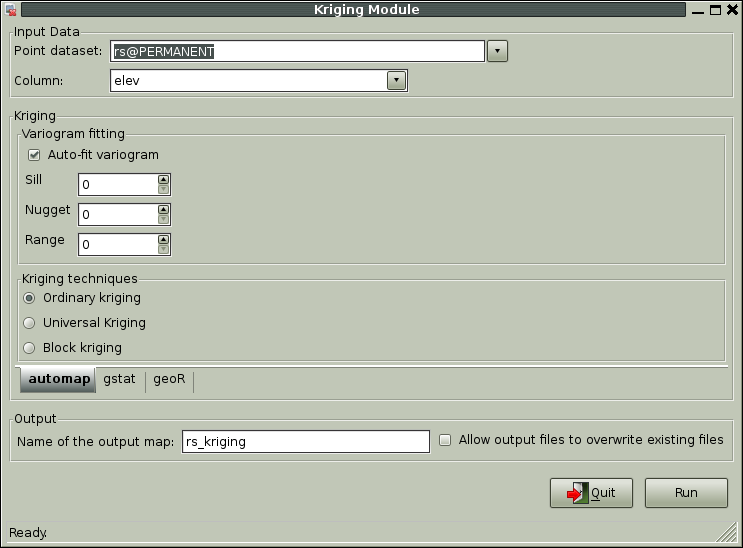
Task: Choose Universal Kriging option
Action: tap(30, 323)
